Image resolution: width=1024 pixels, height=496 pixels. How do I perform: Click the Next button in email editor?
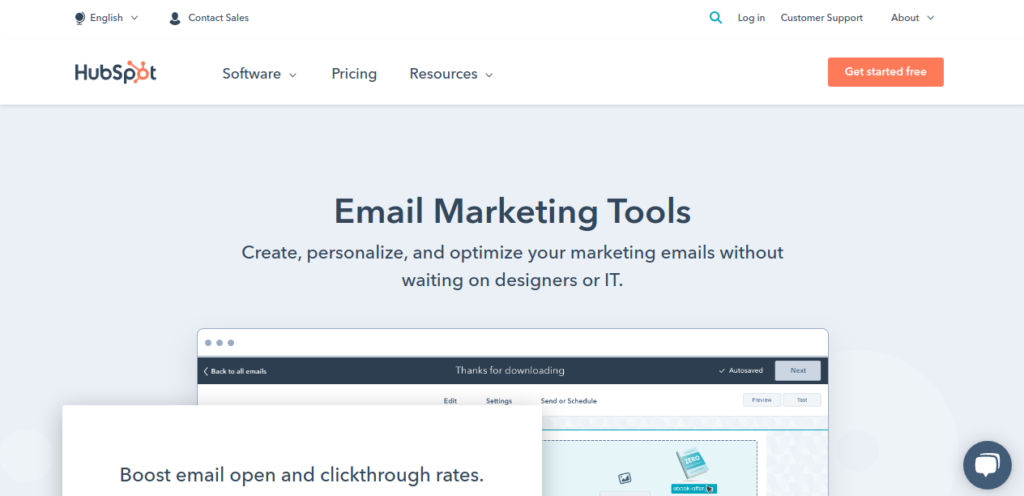tap(797, 371)
